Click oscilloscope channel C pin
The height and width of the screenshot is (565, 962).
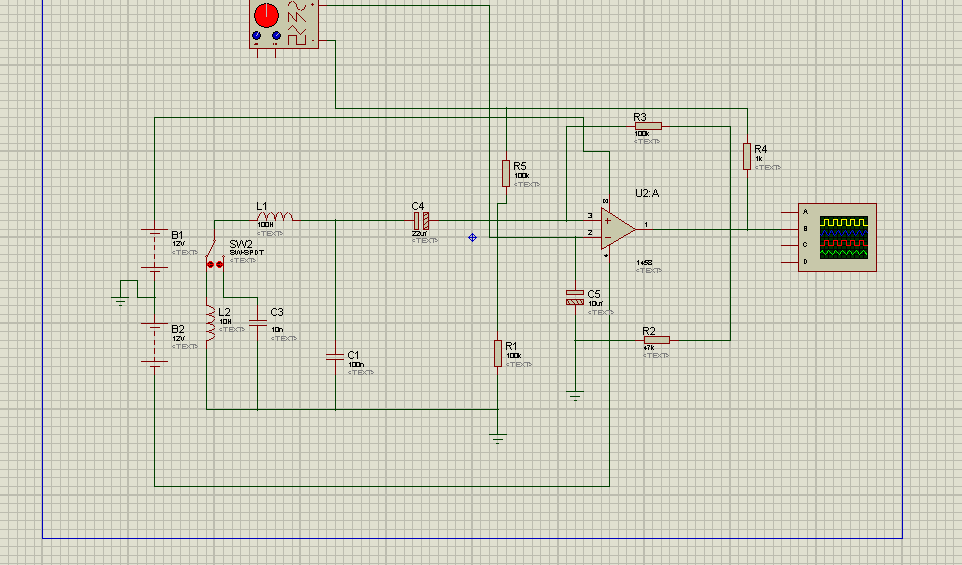(790, 245)
